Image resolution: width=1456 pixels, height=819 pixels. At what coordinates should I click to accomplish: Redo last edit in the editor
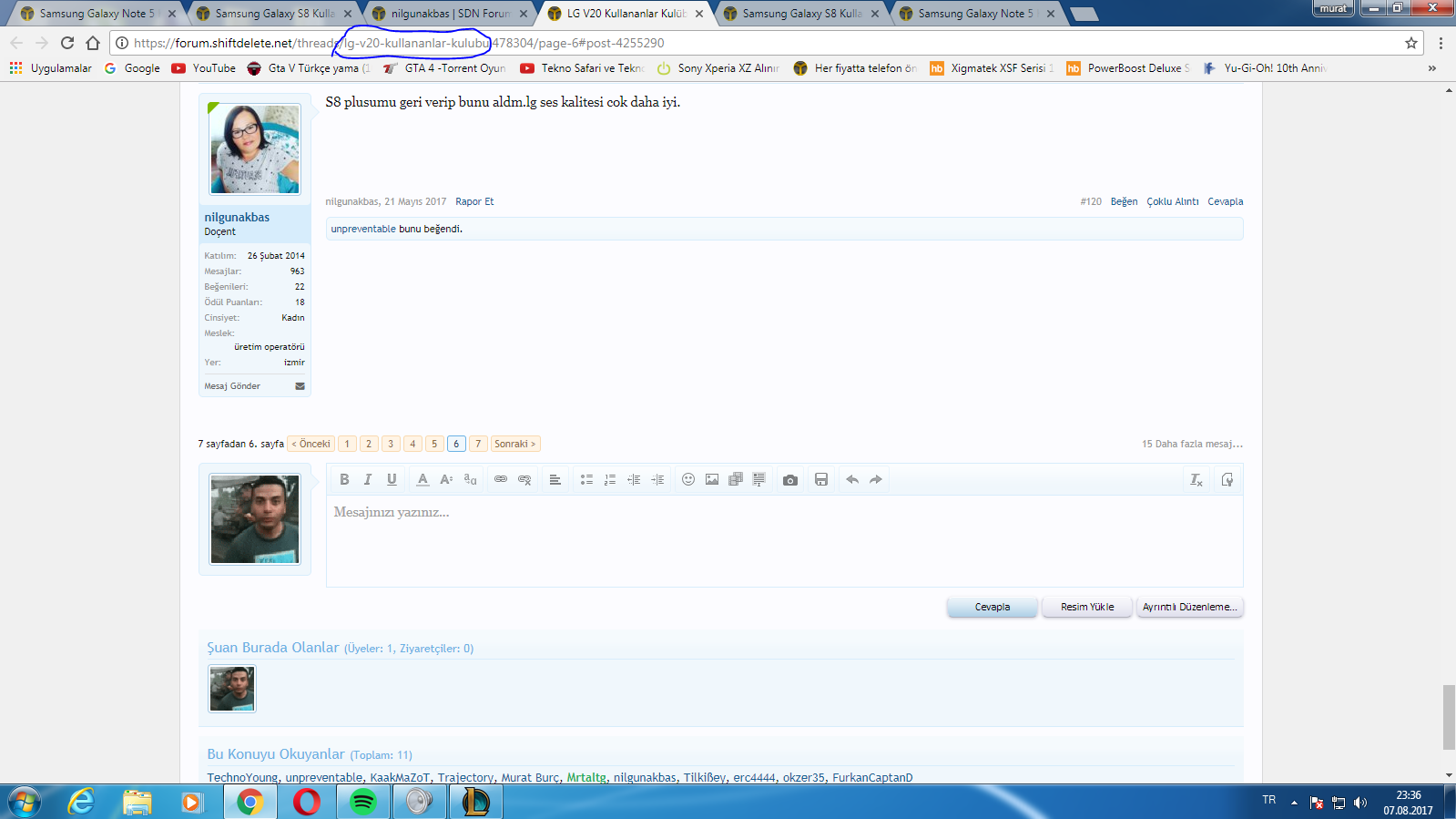876,479
